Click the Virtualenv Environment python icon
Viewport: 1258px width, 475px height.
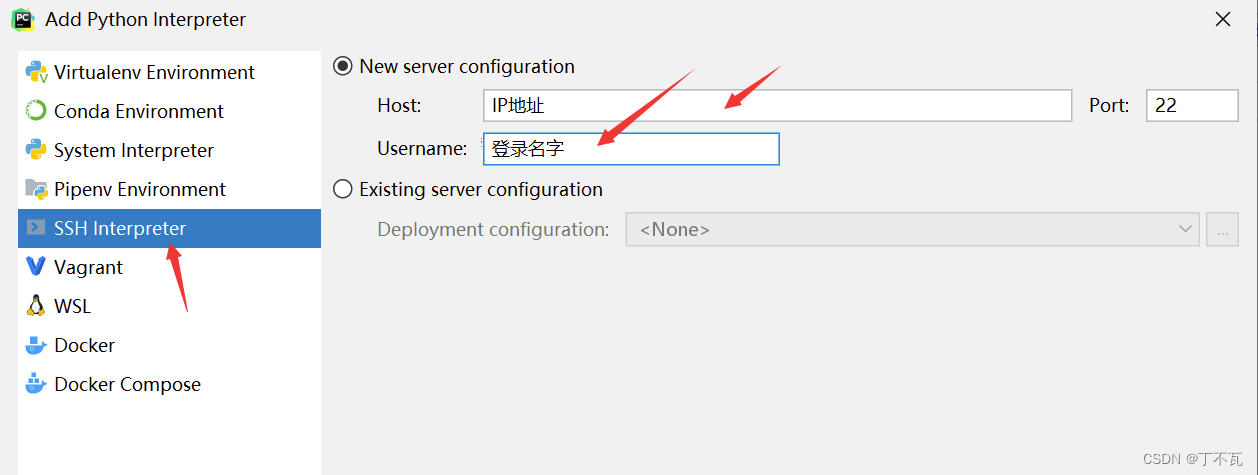(37, 72)
